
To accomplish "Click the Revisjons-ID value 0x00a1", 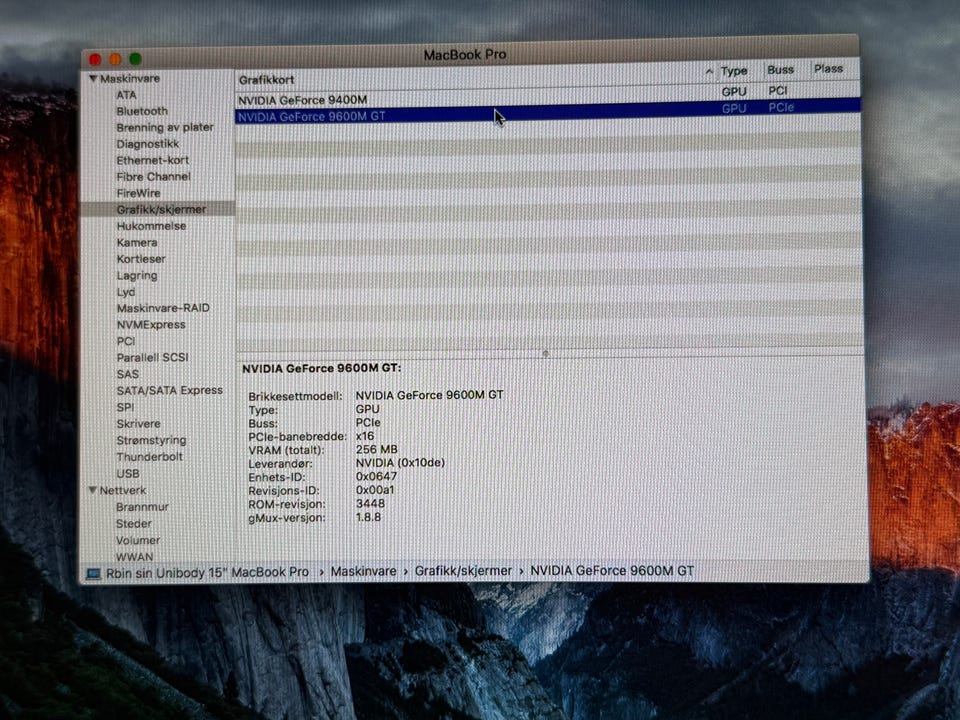I will [375, 490].
